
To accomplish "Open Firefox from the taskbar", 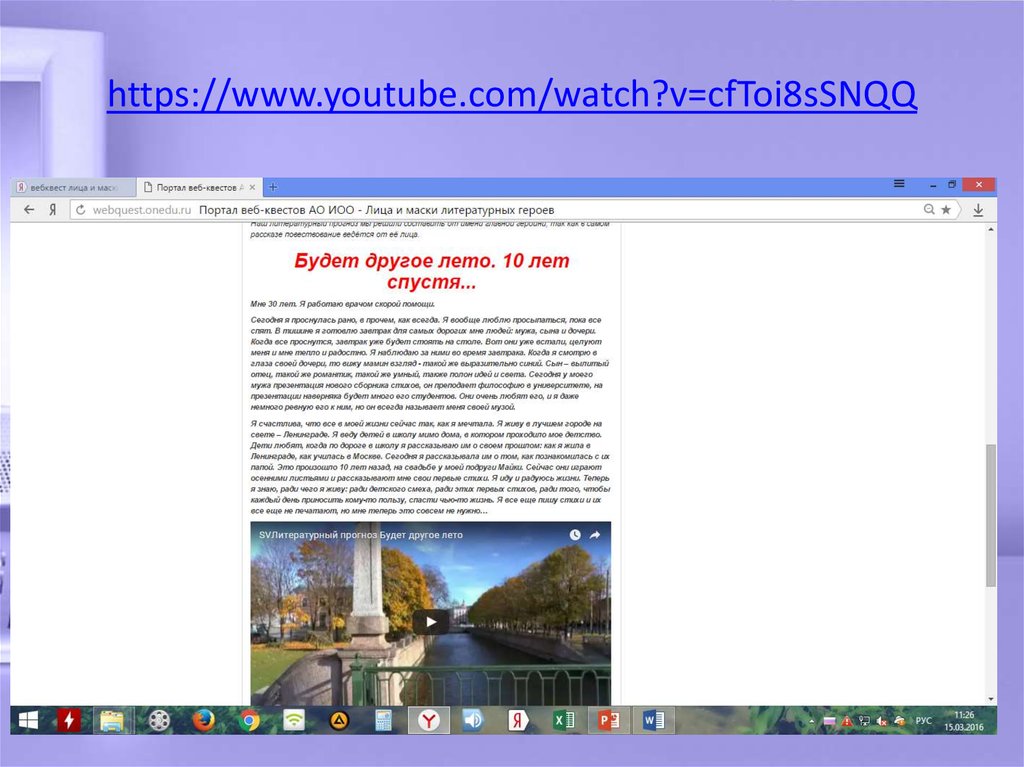I will coord(203,721).
